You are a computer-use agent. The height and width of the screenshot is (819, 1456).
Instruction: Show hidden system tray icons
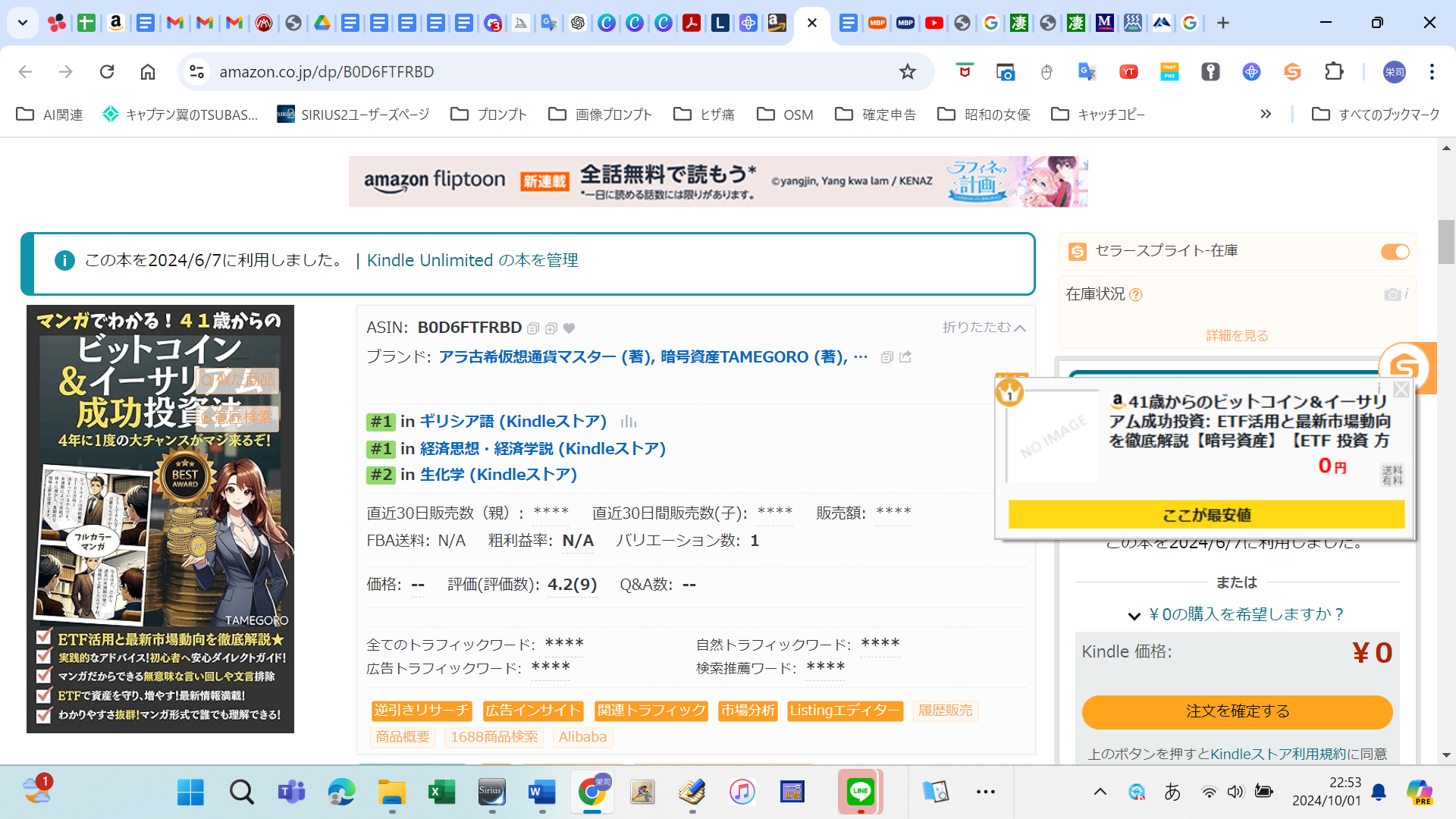tap(1100, 792)
